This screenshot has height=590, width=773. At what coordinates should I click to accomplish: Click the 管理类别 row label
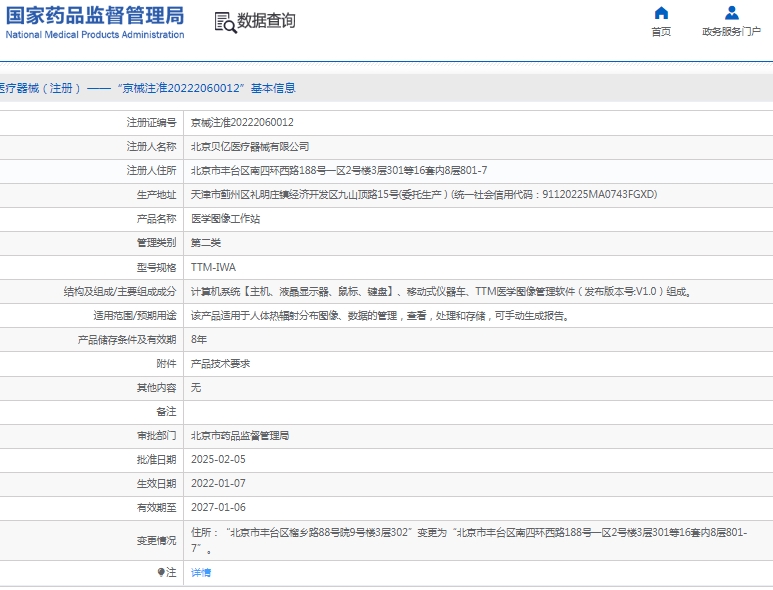click(x=156, y=243)
